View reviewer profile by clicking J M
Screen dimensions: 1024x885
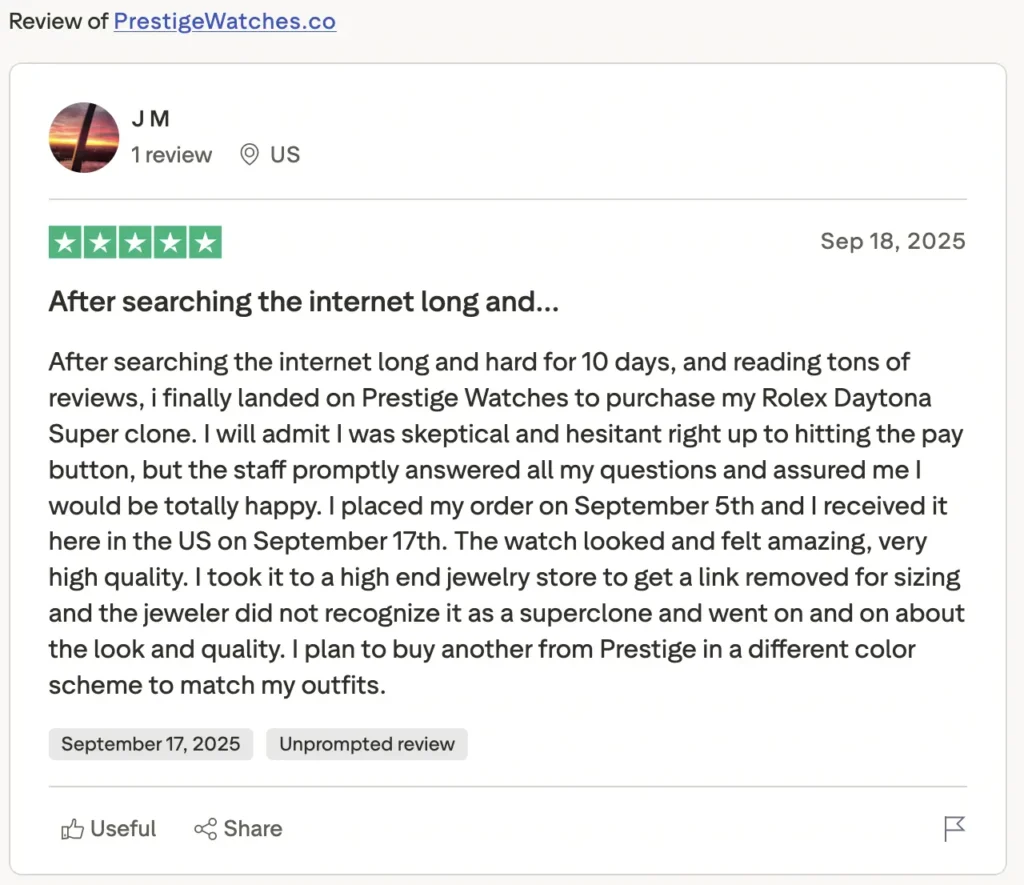(x=151, y=118)
